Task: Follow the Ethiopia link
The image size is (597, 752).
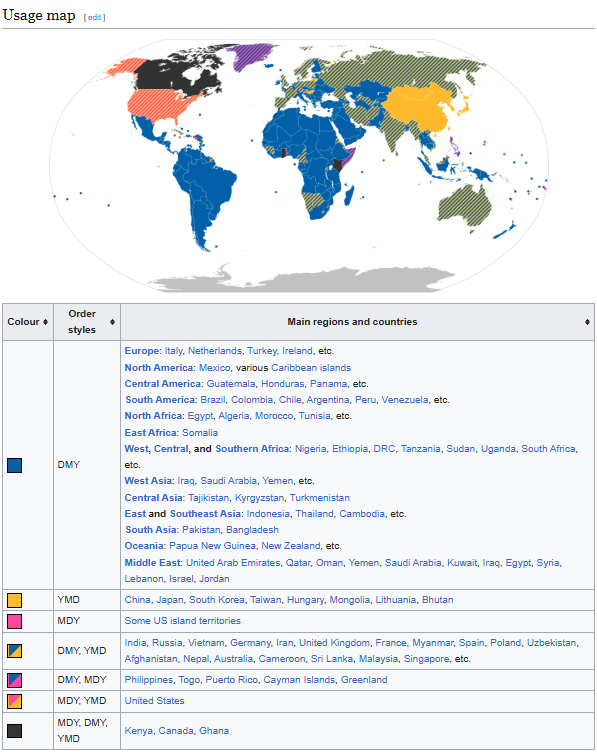Action: (350, 448)
